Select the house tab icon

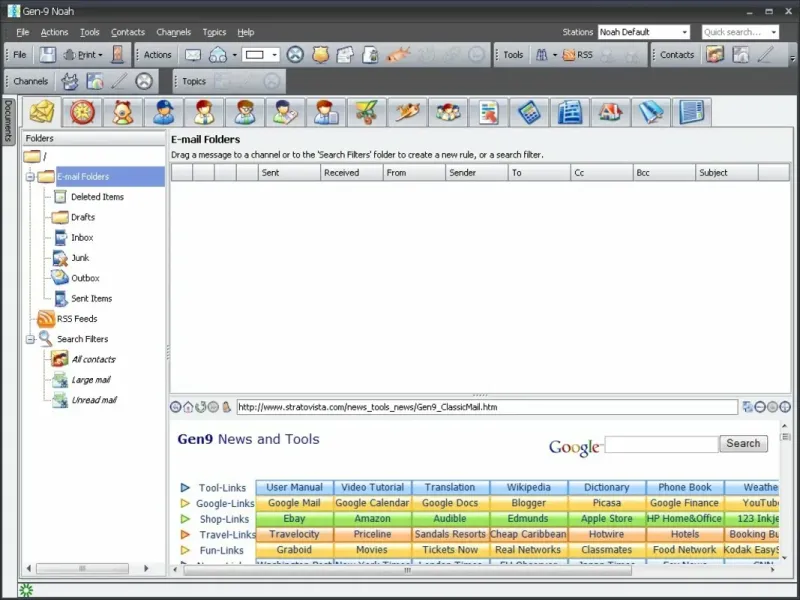tap(610, 112)
